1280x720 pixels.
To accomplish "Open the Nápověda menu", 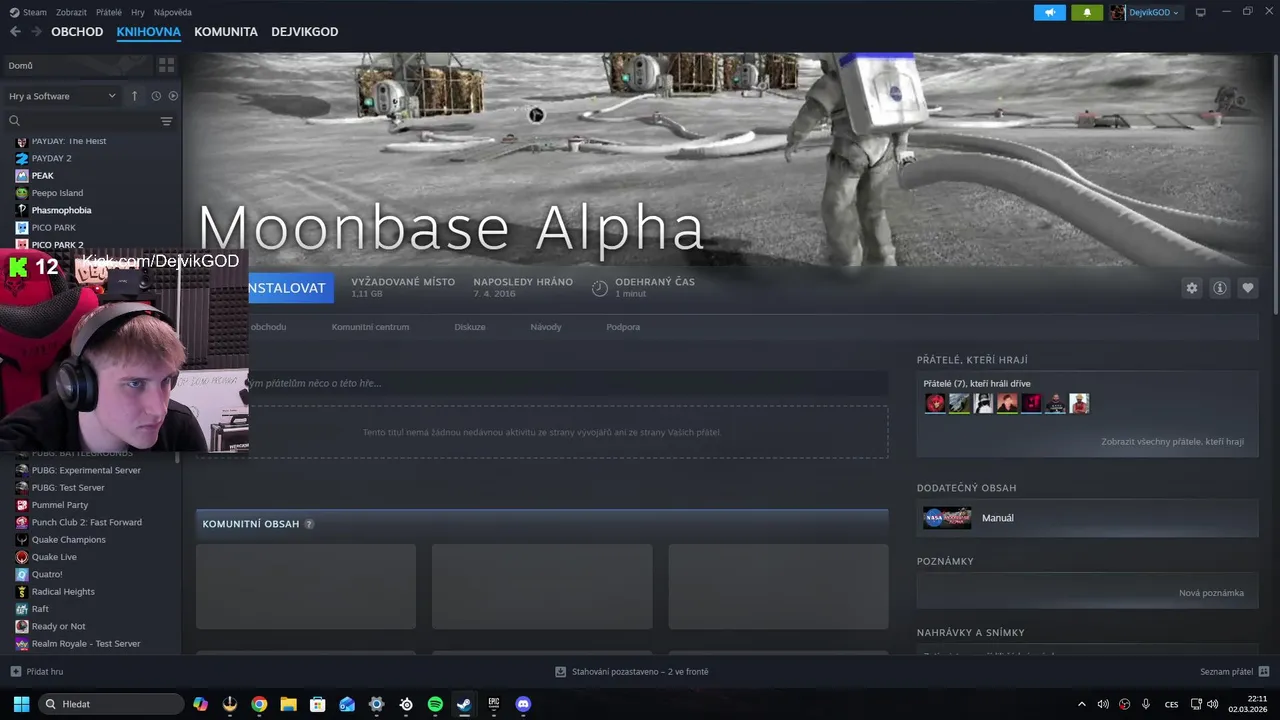I will (173, 12).
